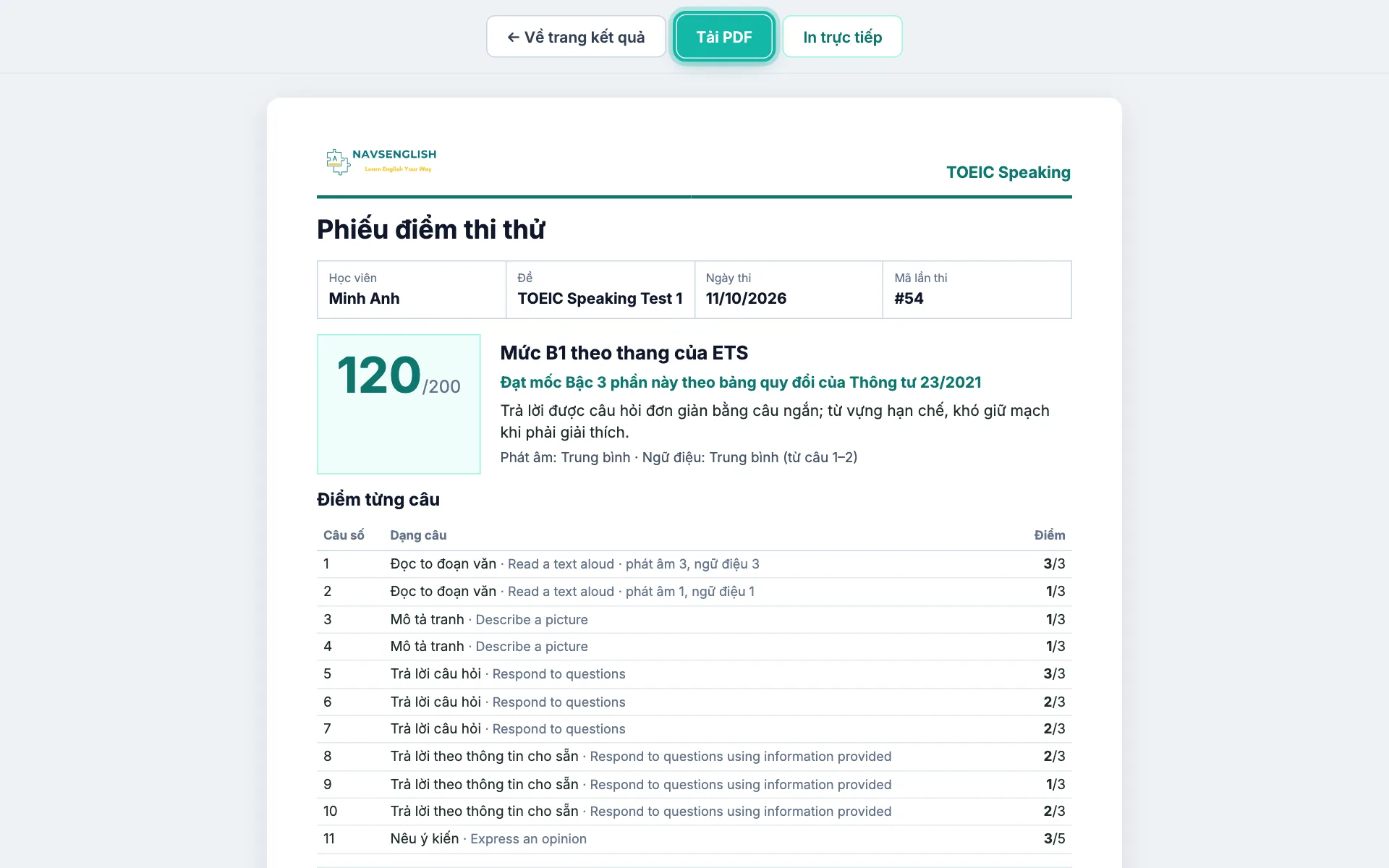Select 'Mức B1 theo thang của ETS' heading

pyautogui.click(x=624, y=353)
